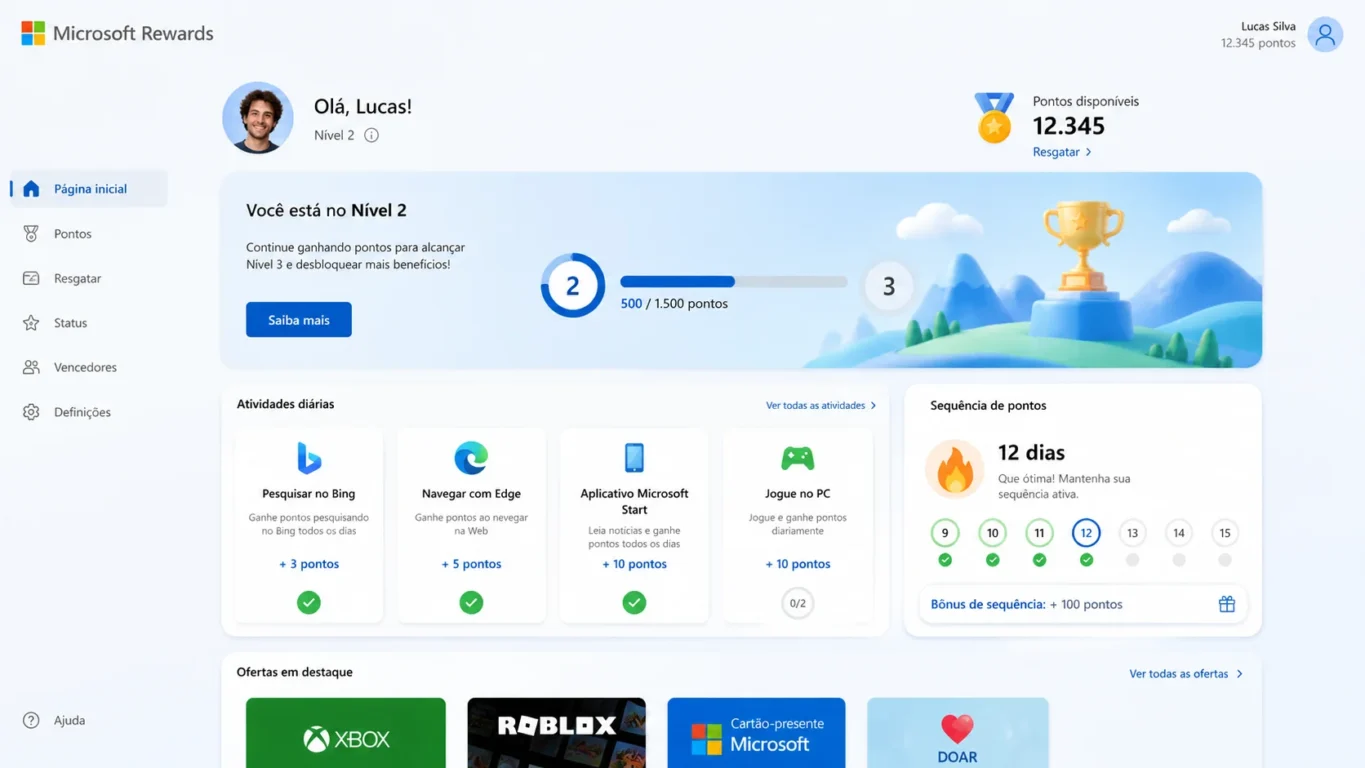Click the Microsoft Rewards title text
The height and width of the screenshot is (768, 1365).
(133, 33)
